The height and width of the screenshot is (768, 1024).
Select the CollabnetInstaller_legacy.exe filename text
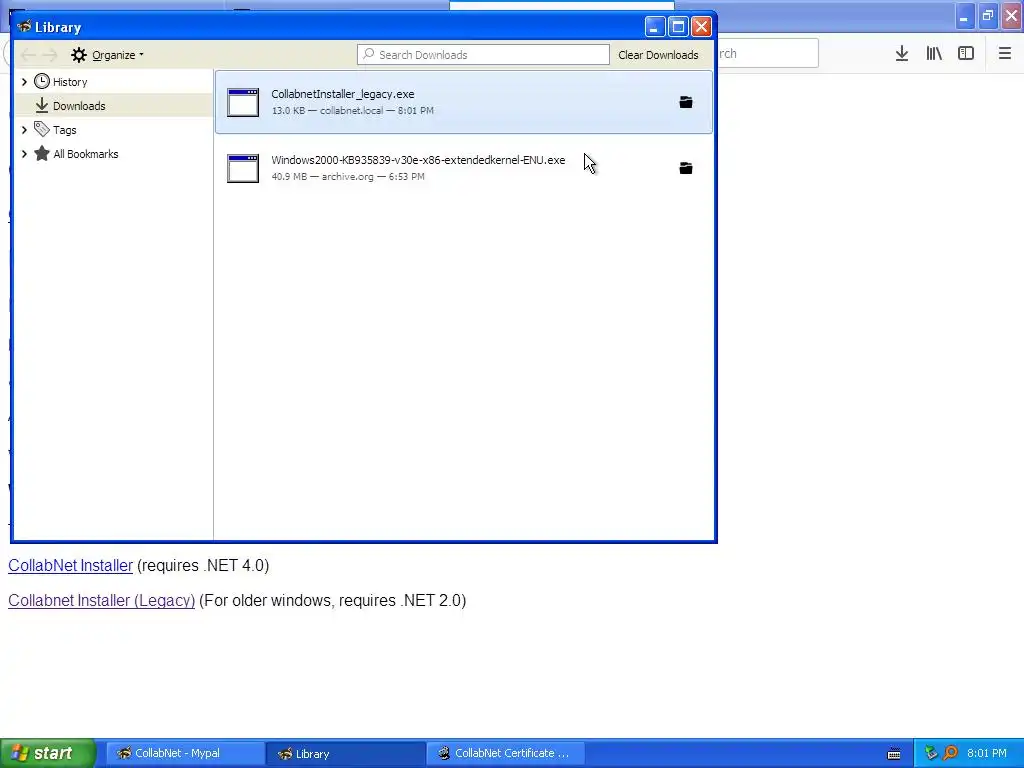(x=343, y=94)
